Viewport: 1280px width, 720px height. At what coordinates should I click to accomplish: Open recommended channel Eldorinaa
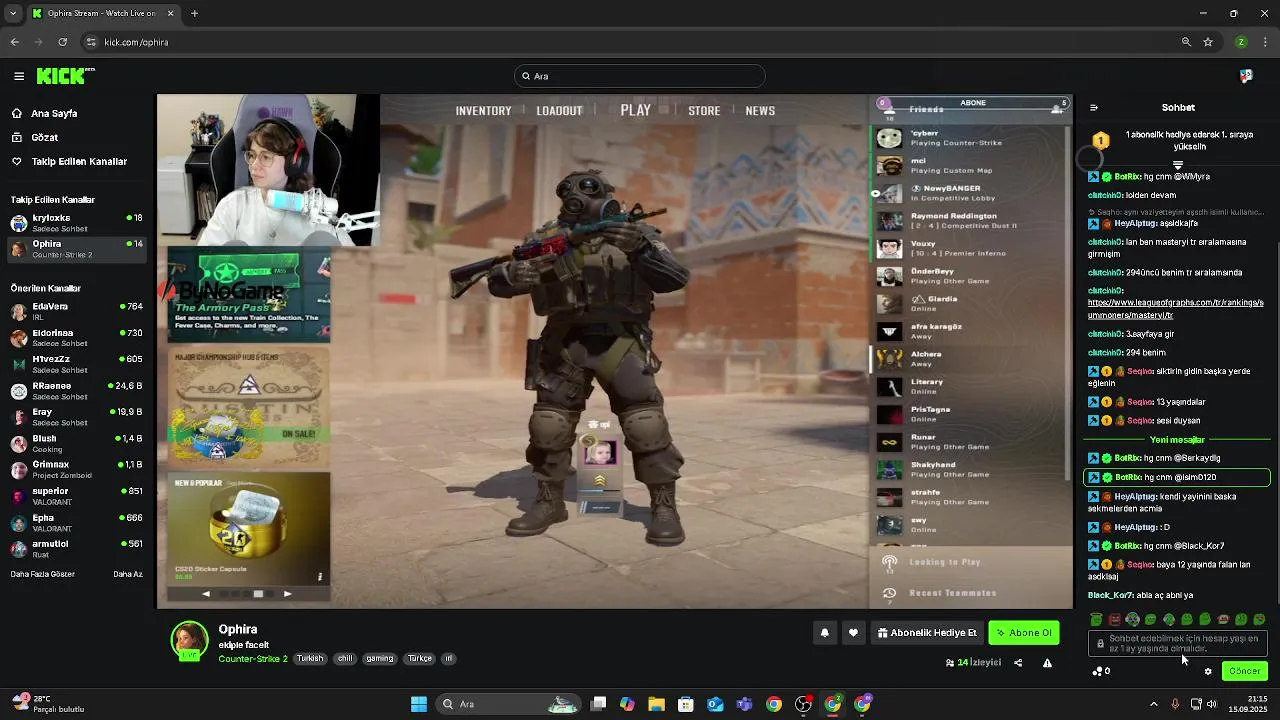75,337
